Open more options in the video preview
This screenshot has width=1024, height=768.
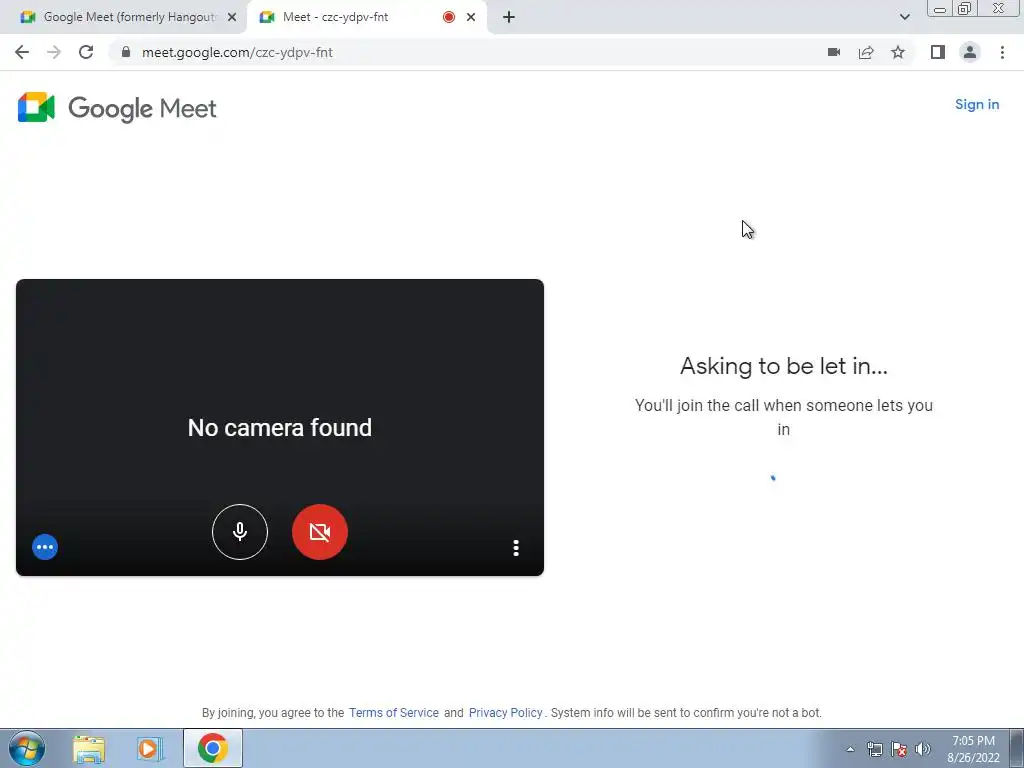[516, 548]
